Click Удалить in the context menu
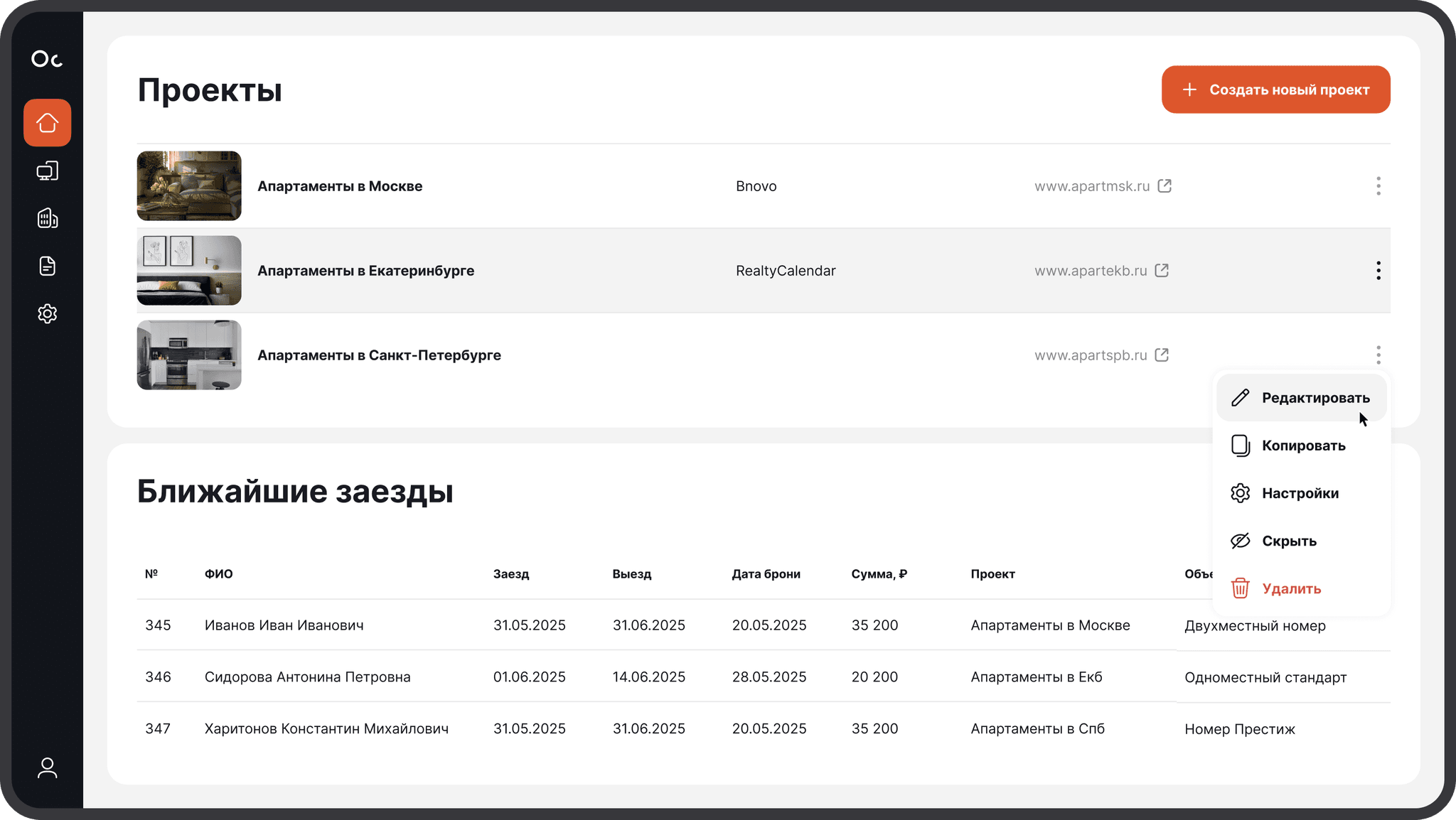1456x820 pixels. [x=1291, y=589]
